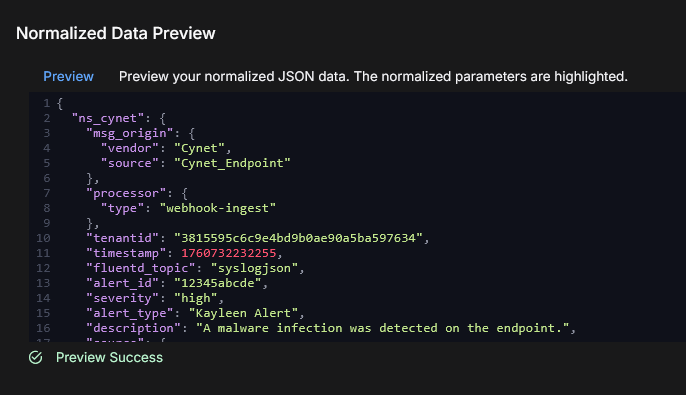Select the severity value "high"
The width and height of the screenshot is (686, 395).
[196, 298]
